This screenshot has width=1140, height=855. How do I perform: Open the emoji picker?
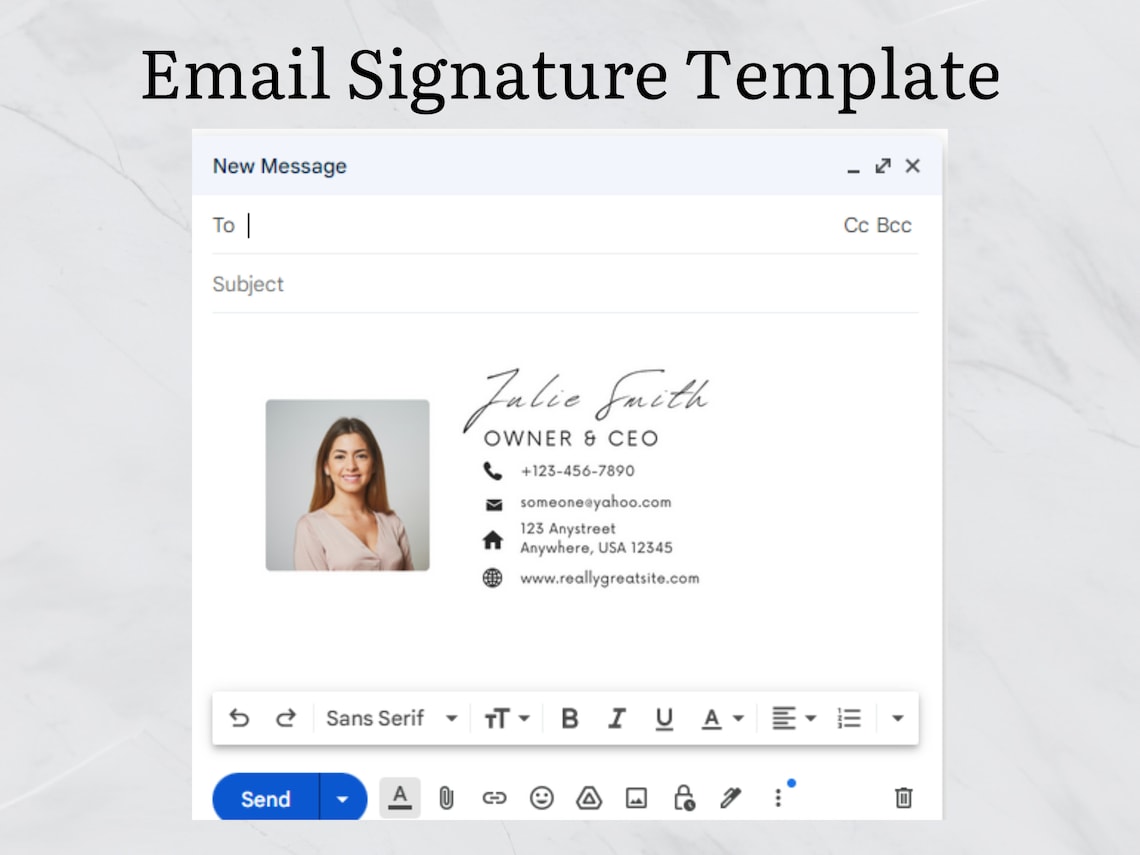click(x=541, y=797)
